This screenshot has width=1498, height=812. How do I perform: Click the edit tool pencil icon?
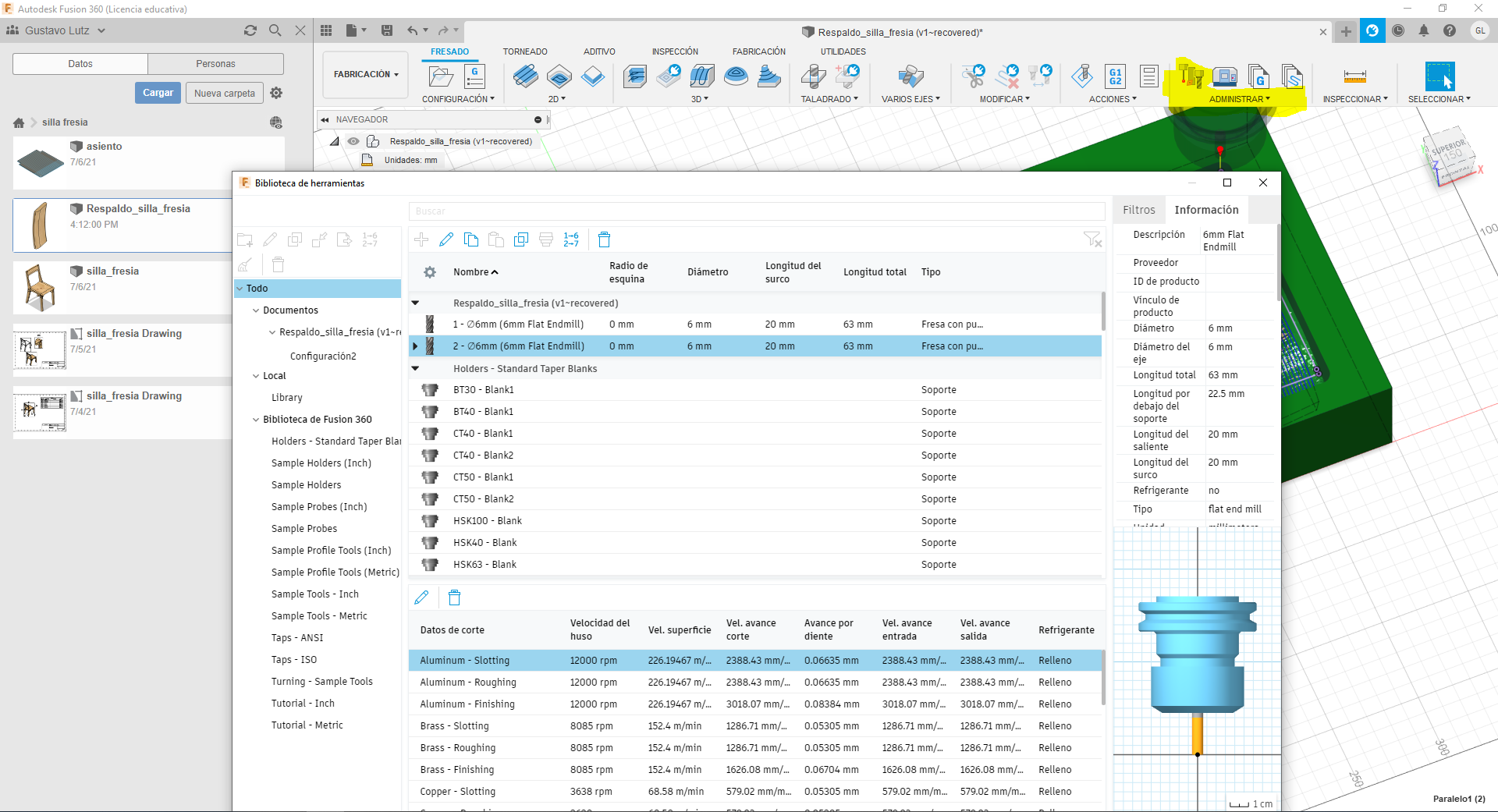click(446, 239)
